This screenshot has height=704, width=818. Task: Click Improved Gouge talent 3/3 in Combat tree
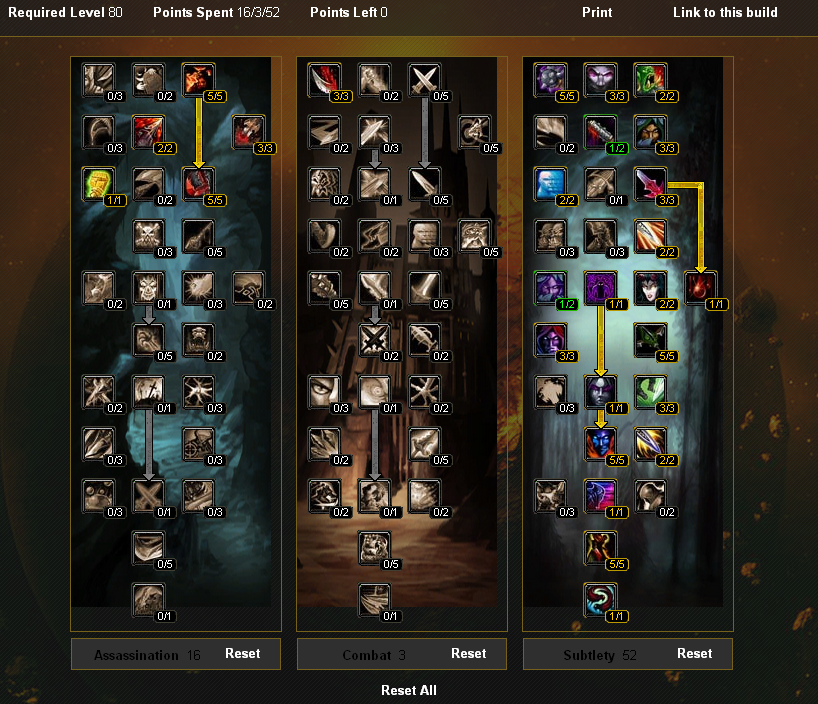click(324, 80)
